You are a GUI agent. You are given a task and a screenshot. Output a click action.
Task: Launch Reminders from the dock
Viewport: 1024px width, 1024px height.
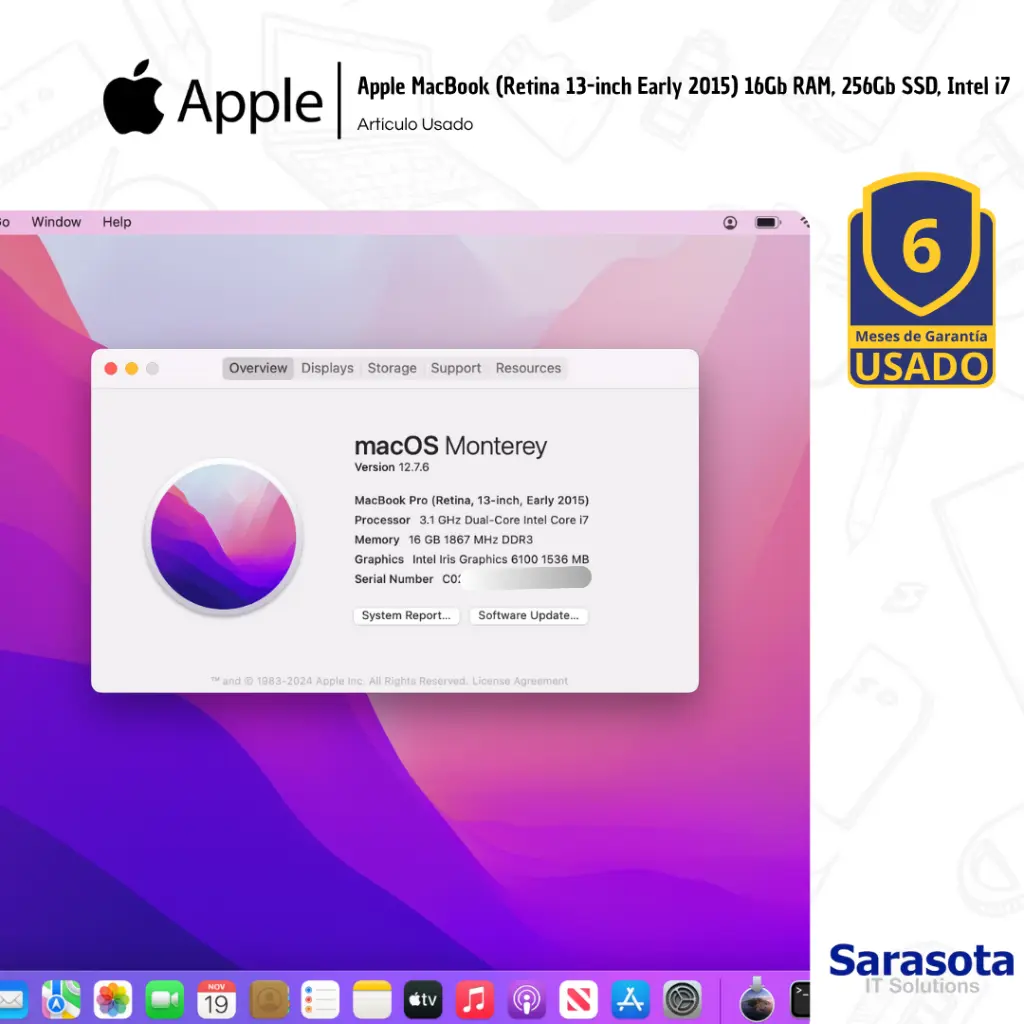click(321, 999)
